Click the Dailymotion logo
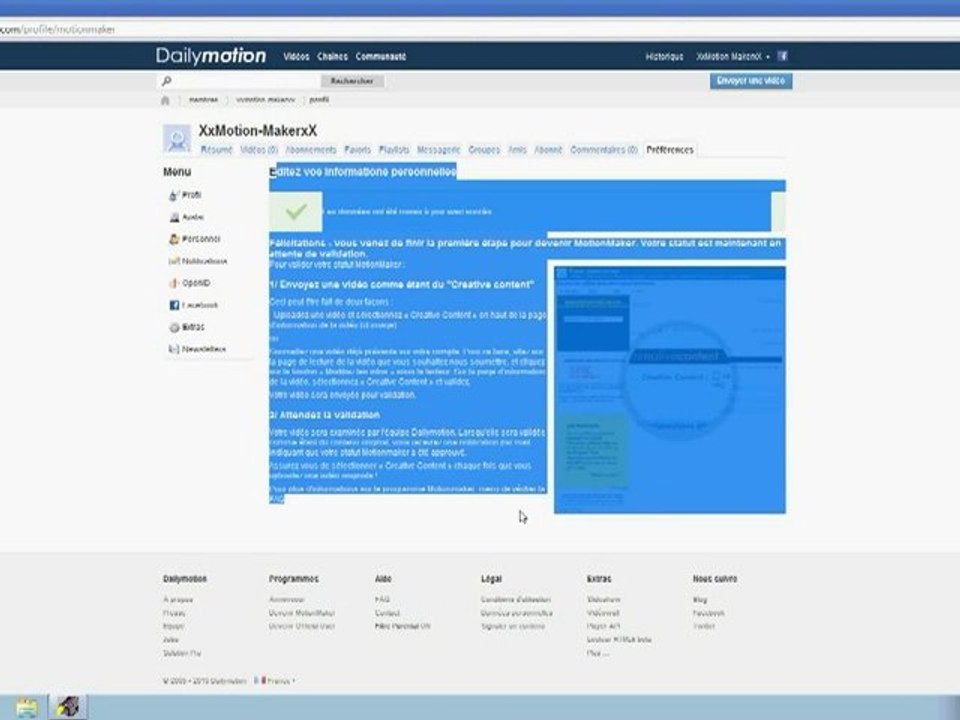Image resolution: width=960 pixels, height=720 pixels. point(211,56)
